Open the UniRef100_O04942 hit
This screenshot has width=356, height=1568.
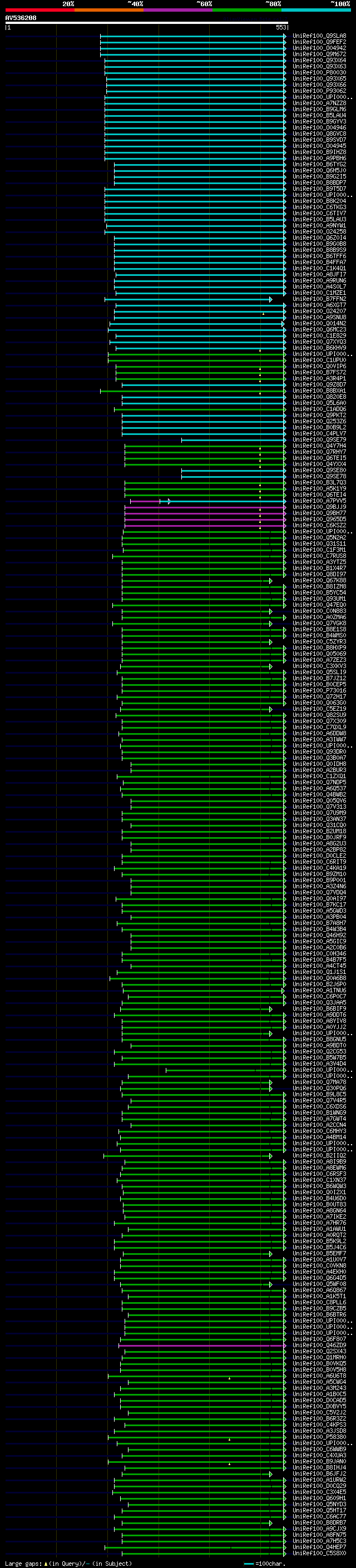click(319, 48)
